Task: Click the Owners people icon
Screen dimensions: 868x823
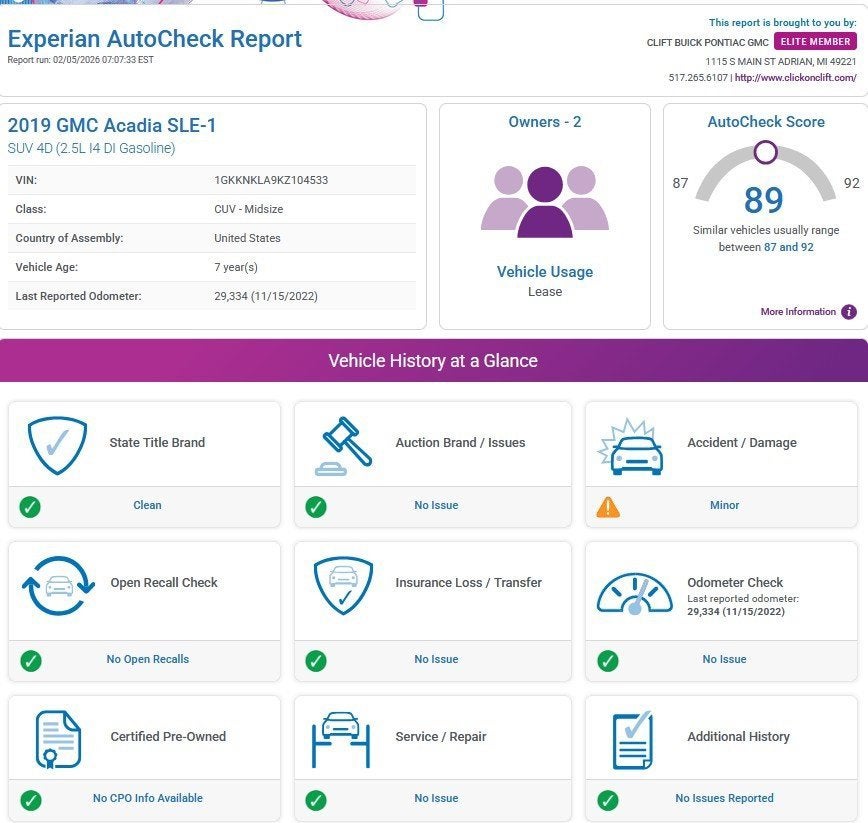Action: [x=544, y=201]
